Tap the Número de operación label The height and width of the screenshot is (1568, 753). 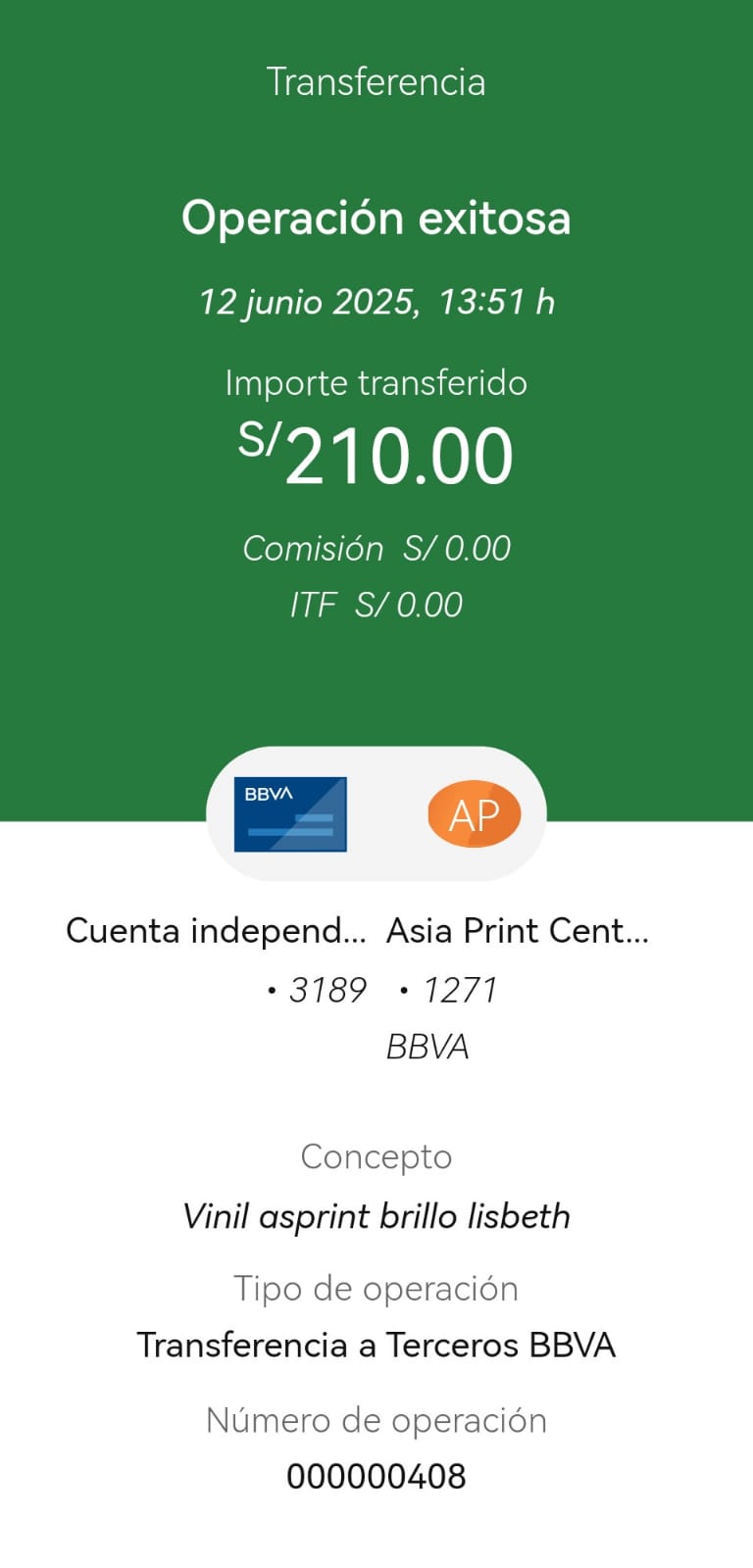[376, 1420]
